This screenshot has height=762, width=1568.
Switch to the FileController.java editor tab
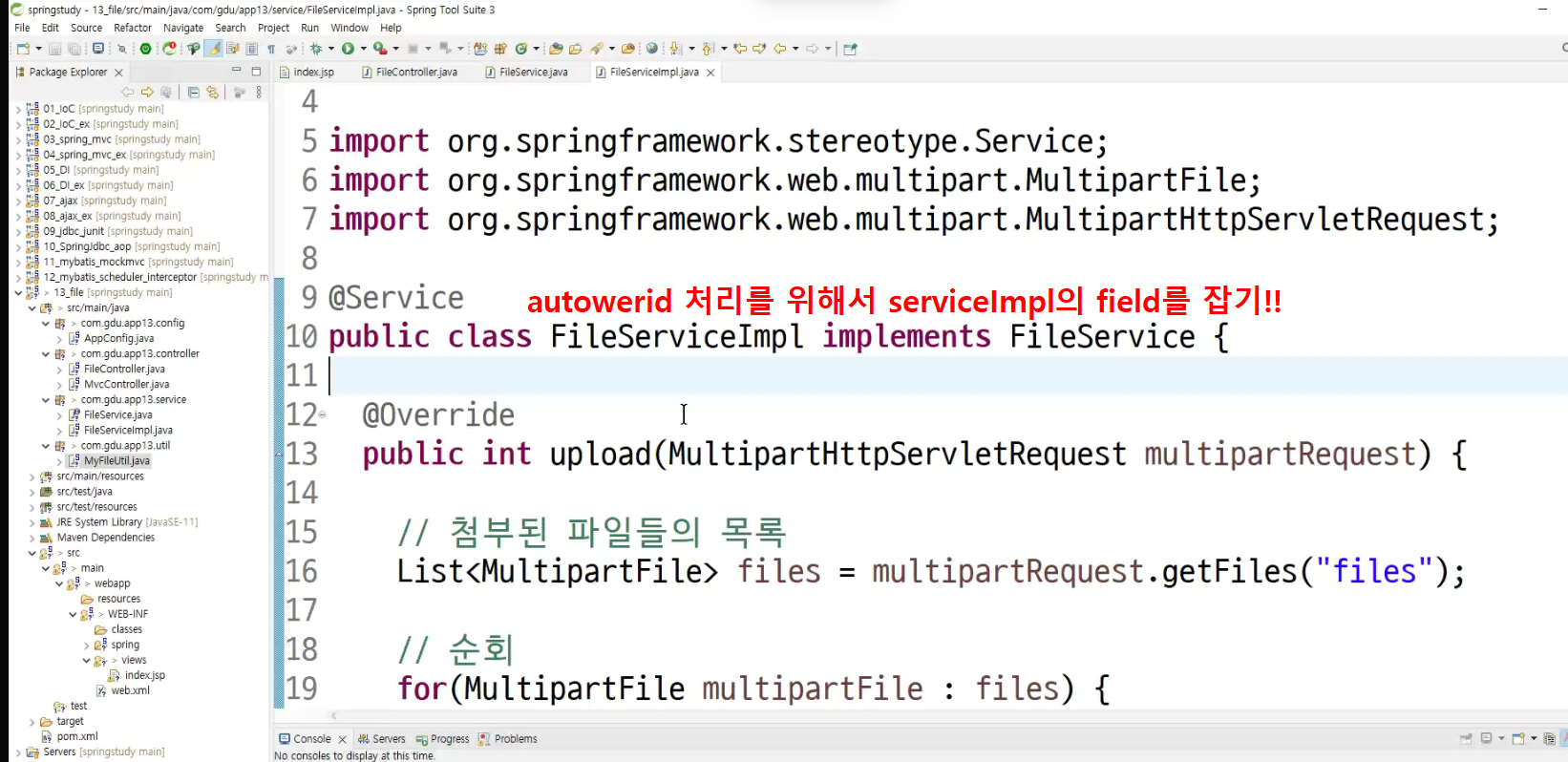[x=410, y=72]
